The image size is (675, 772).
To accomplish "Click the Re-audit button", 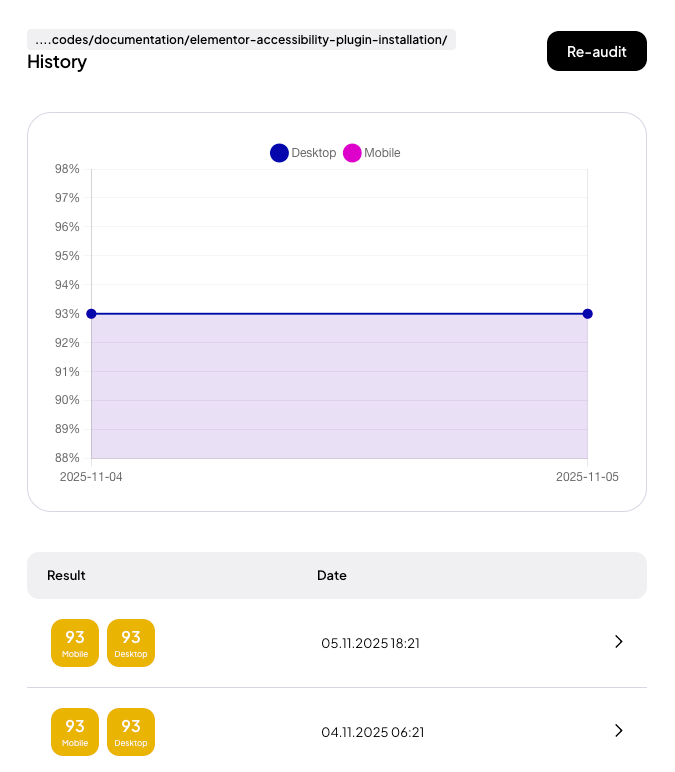I will click(x=597, y=51).
